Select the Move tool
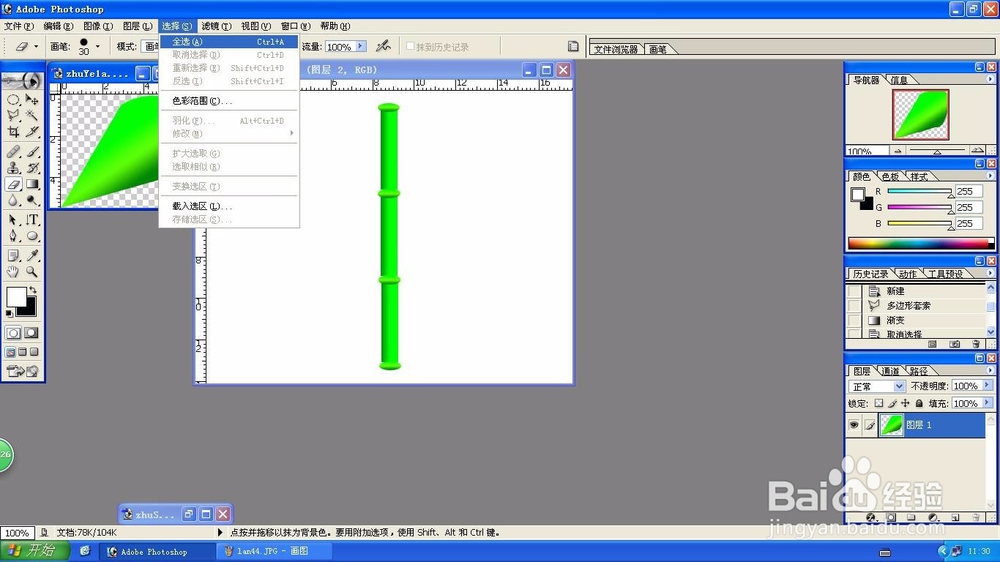The height and width of the screenshot is (562, 1000). [32, 100]
